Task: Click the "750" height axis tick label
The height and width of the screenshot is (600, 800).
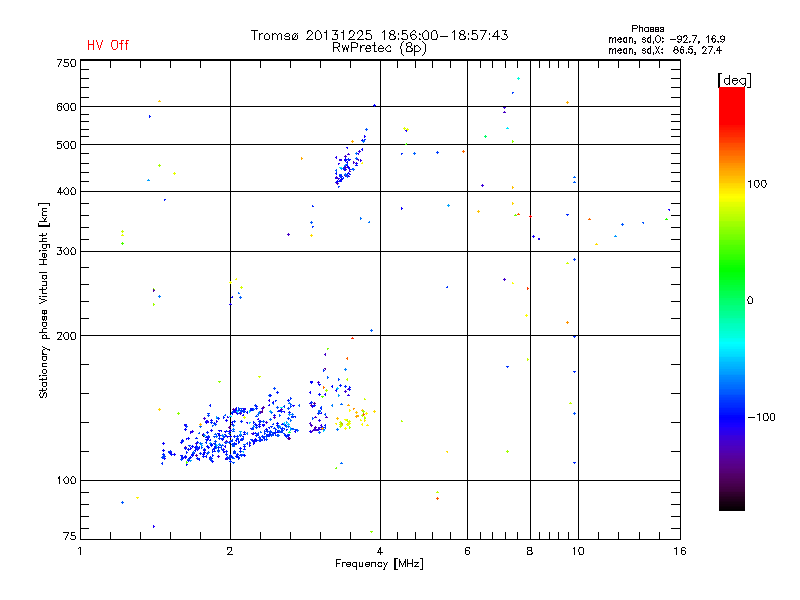Action: pyautogui.click(x=66, y=63)
